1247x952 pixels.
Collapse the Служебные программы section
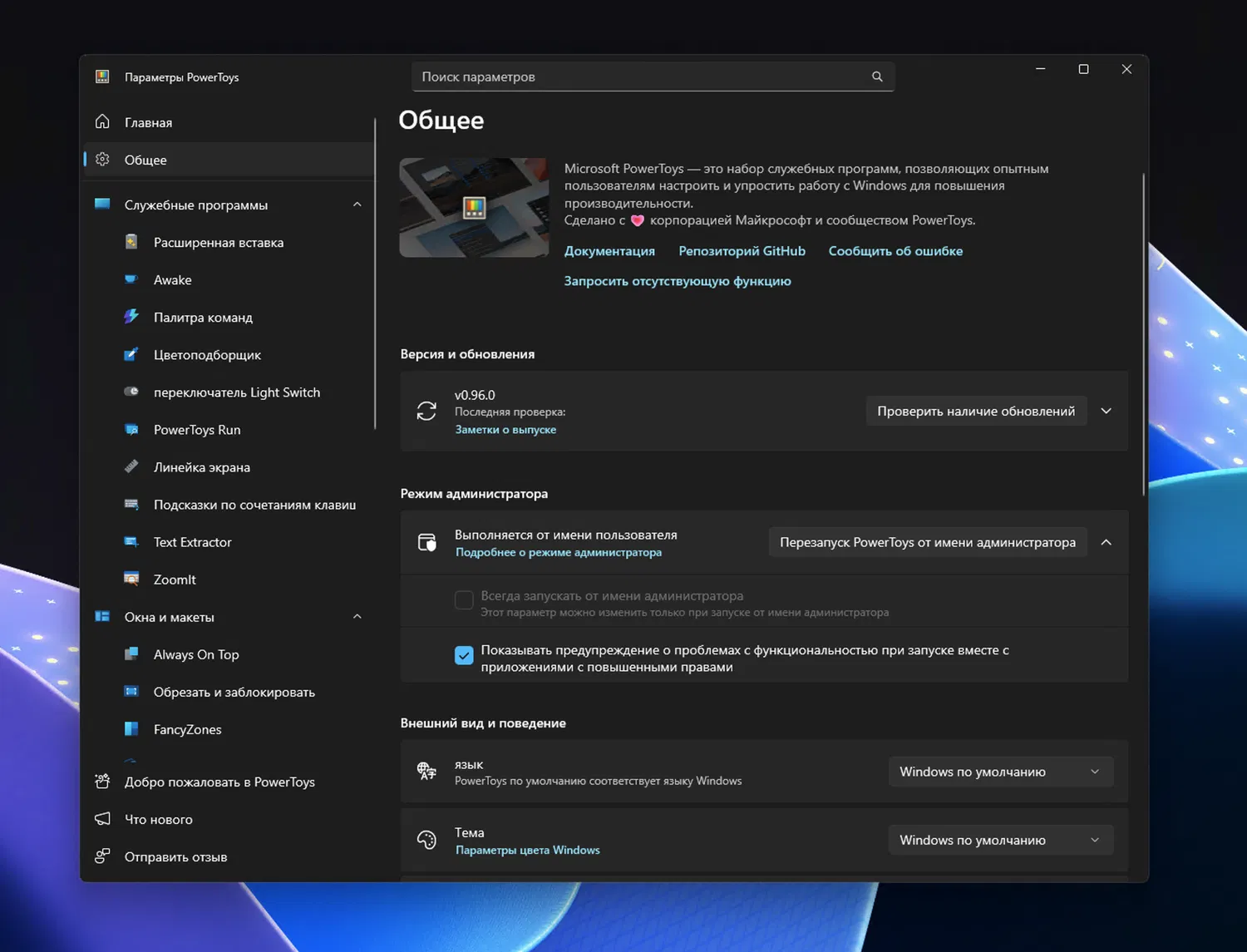click(x=357, y=205)
